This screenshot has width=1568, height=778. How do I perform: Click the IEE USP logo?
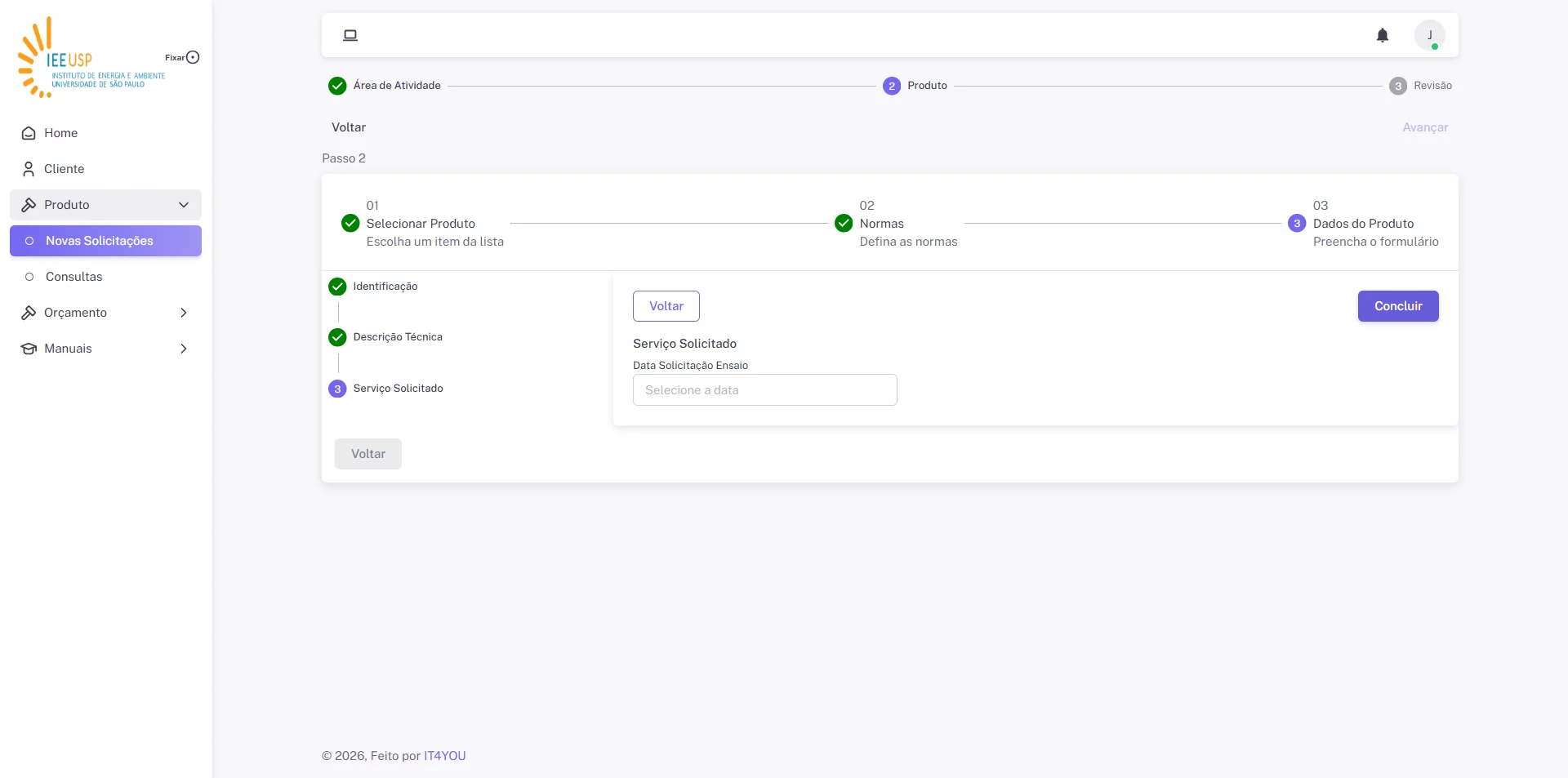90,57
